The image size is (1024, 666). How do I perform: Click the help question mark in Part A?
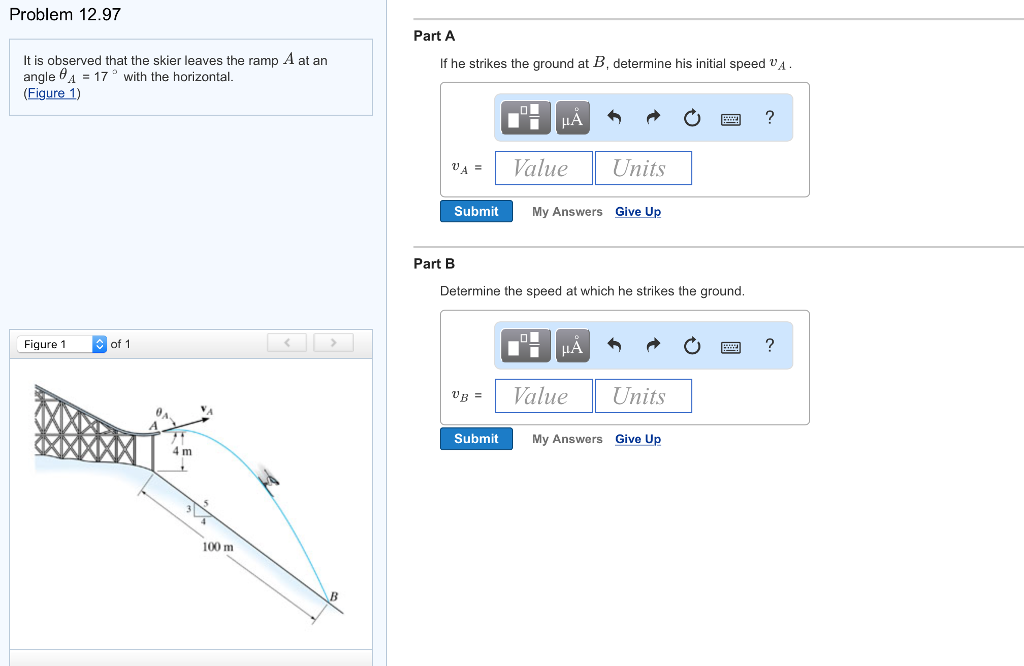pos(768,117)
